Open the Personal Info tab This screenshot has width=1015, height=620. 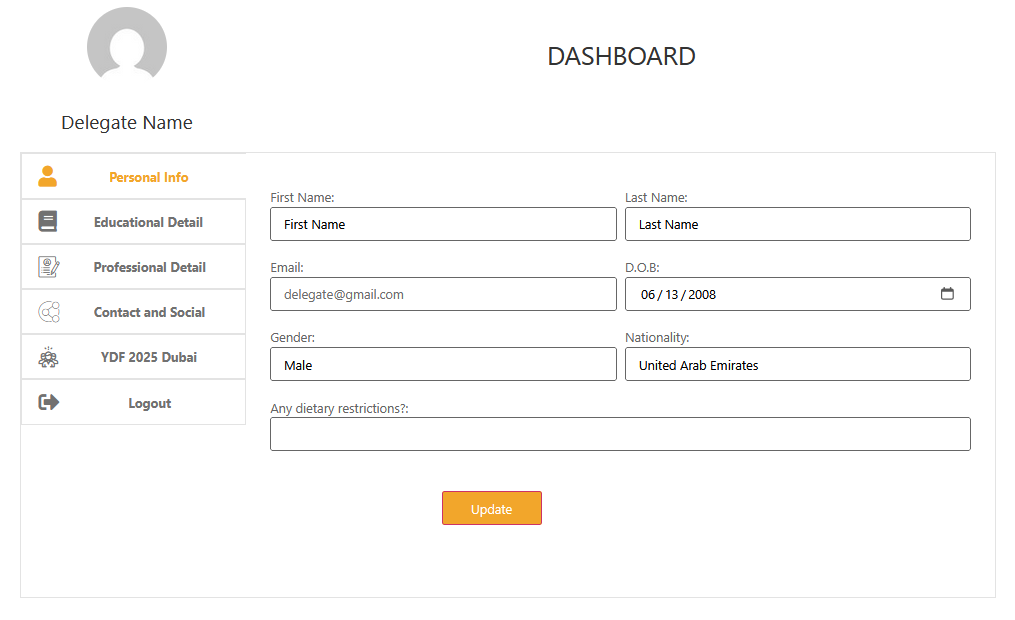coord(133,177)
